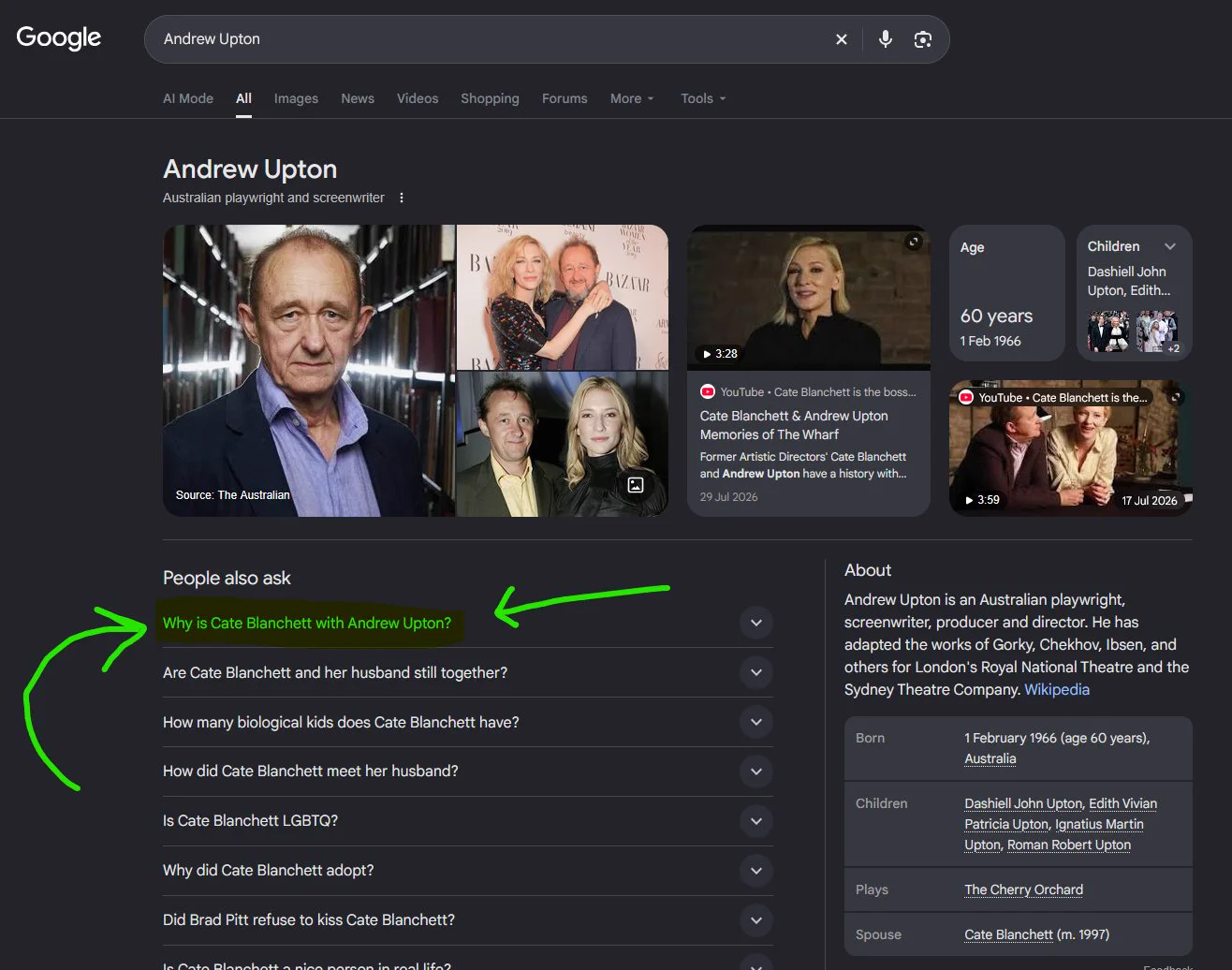The image size is (1232, 970).
Task: Switch to Videos tab
Action: [x=418, y=98]
